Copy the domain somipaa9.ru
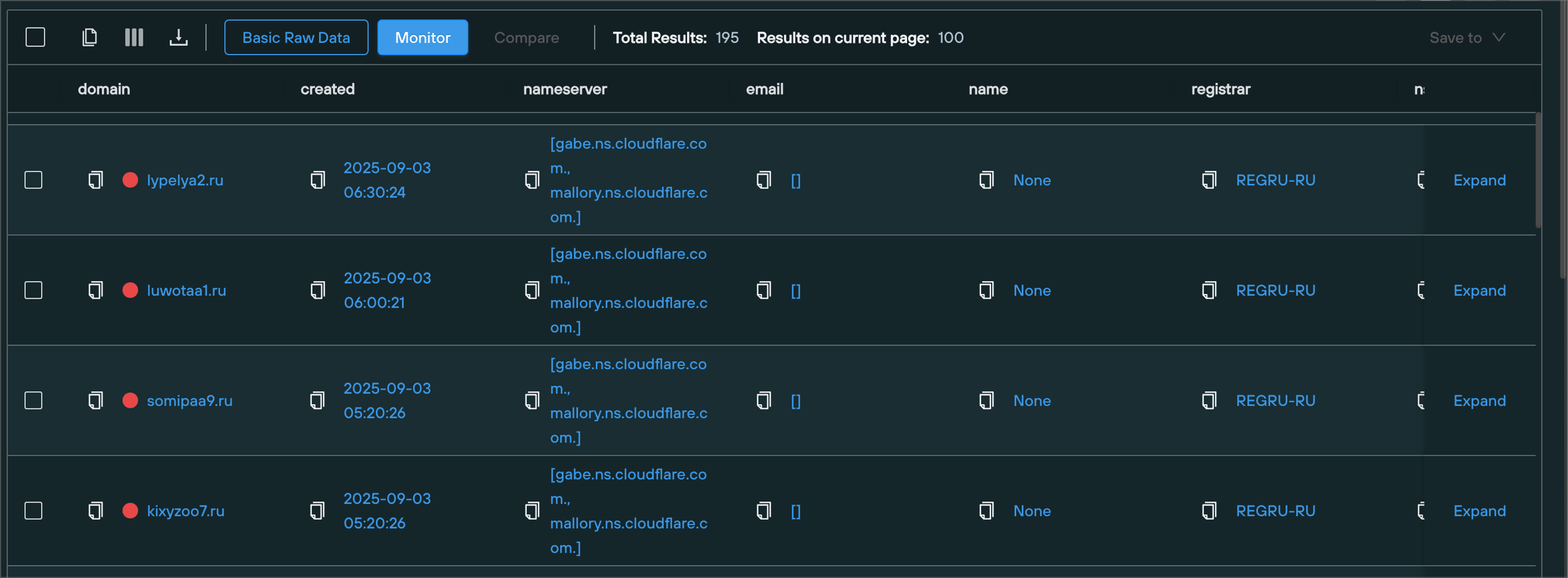This screenshot has height=578, width=1568. (96, 400)
